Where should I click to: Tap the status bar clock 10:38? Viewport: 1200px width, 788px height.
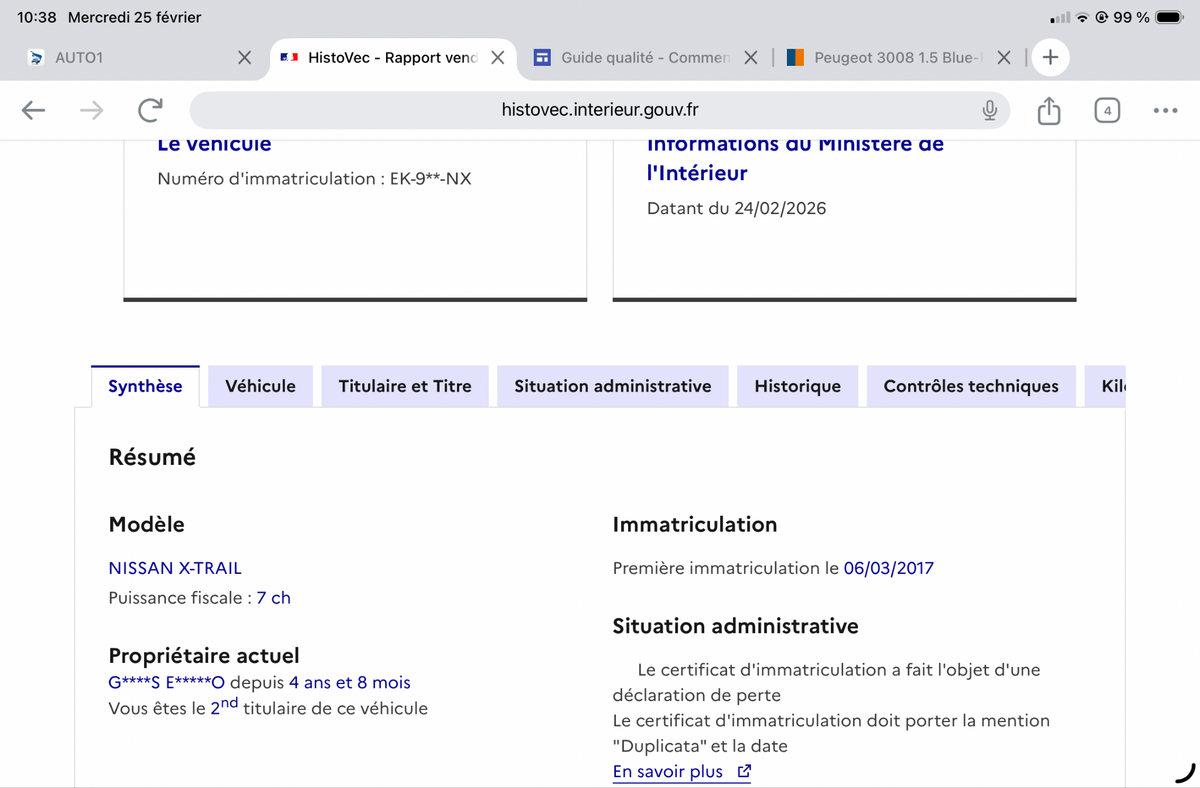coord(37,17)
